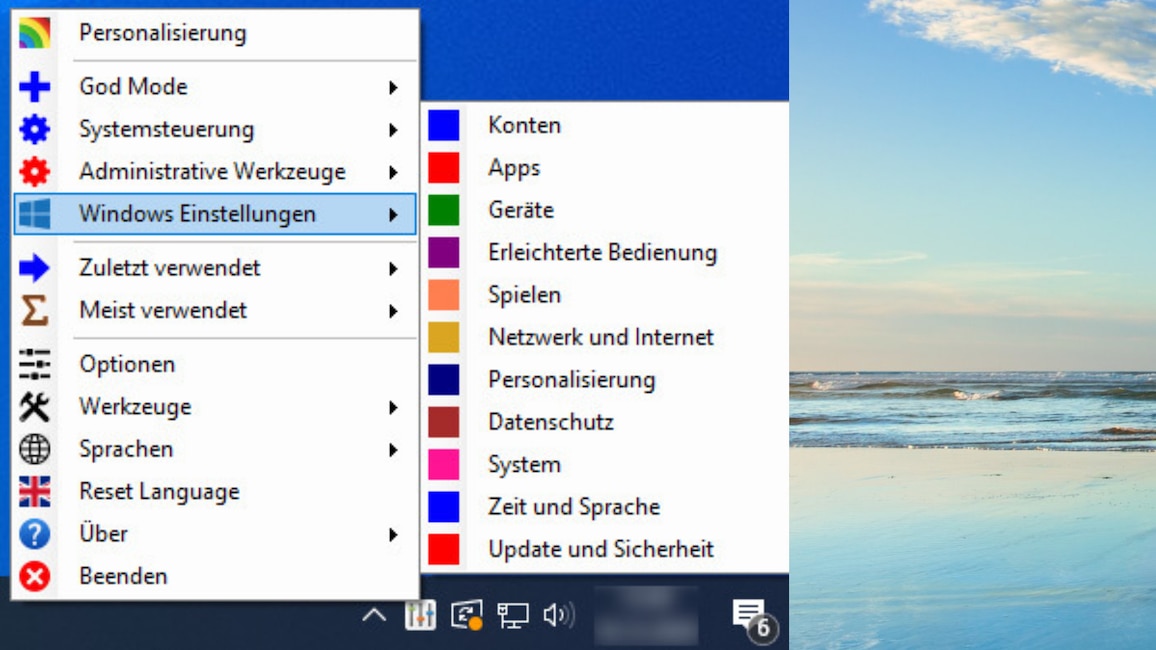Choose Beenden to quit
Image resolution: width=1156 pixels, height=650 pixels.
tap(215, 576)
